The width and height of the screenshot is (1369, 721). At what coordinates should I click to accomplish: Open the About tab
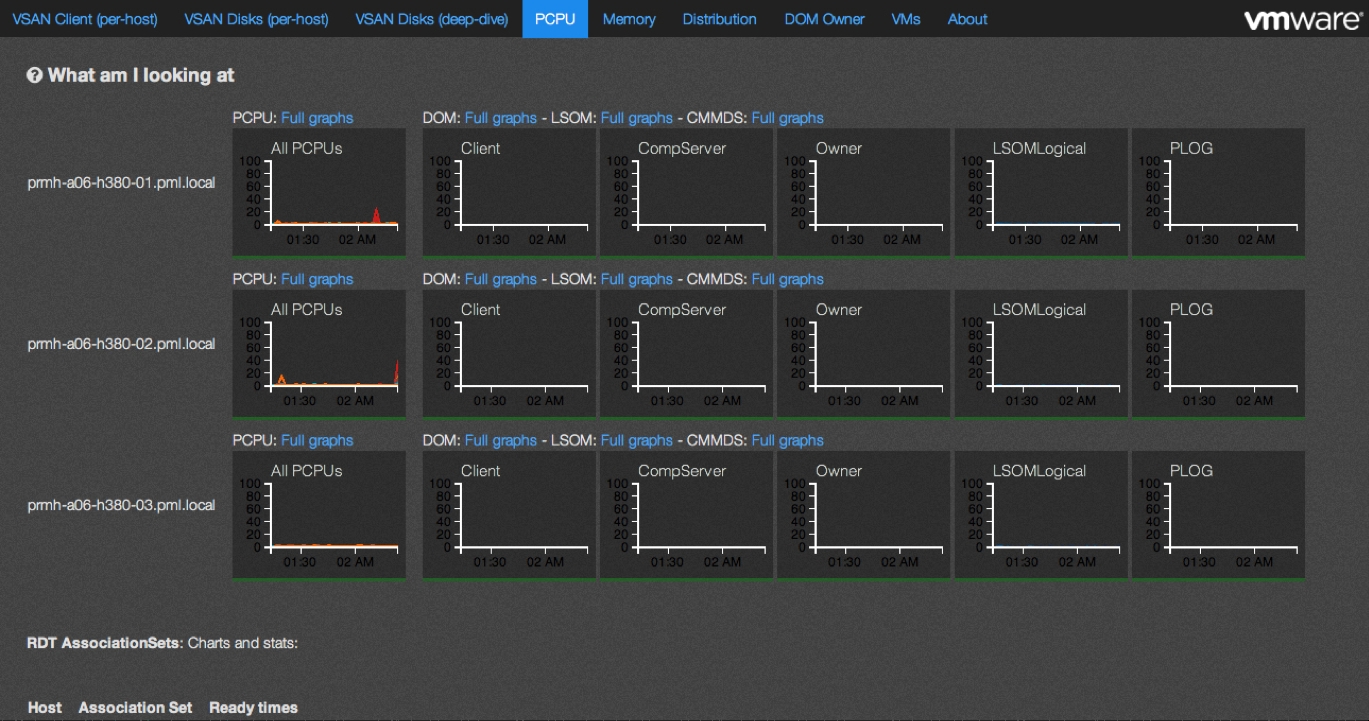pyautogui.click(x=967, y=19)
